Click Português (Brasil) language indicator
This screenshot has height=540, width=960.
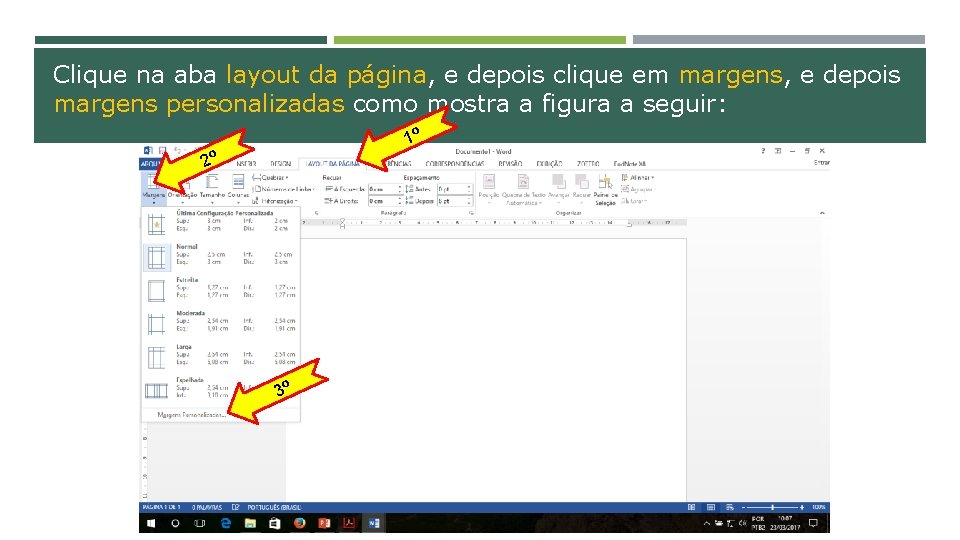(x=274, y=507)
